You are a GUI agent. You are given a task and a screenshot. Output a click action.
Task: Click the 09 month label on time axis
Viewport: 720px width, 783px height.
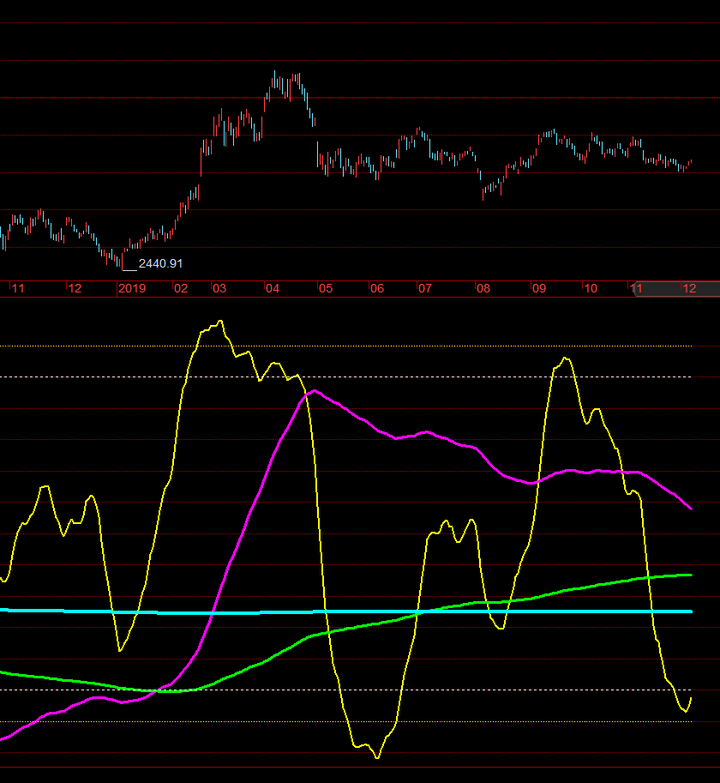coord(539,289)
